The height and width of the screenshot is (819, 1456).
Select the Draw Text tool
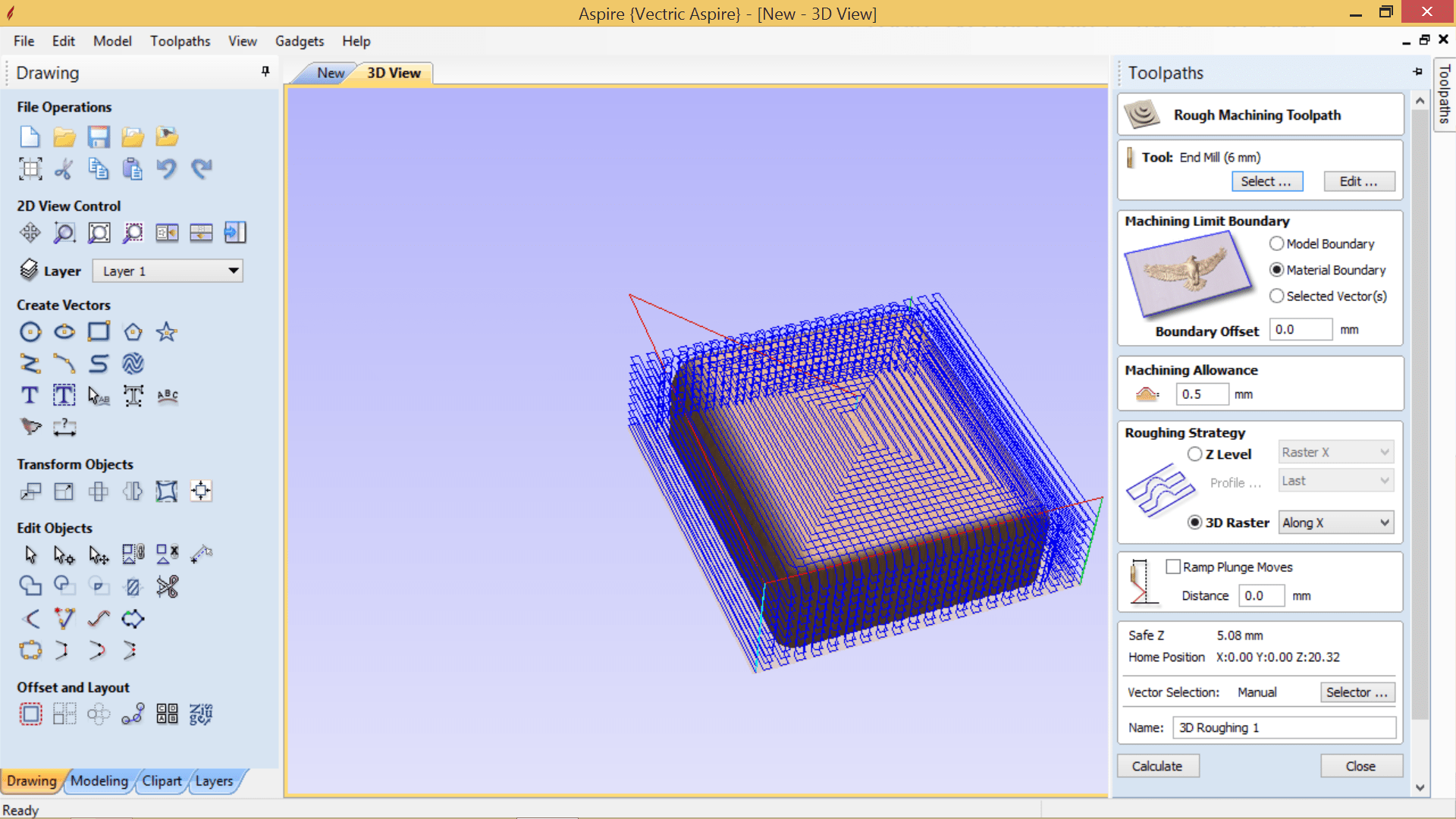tap(30, 395)
